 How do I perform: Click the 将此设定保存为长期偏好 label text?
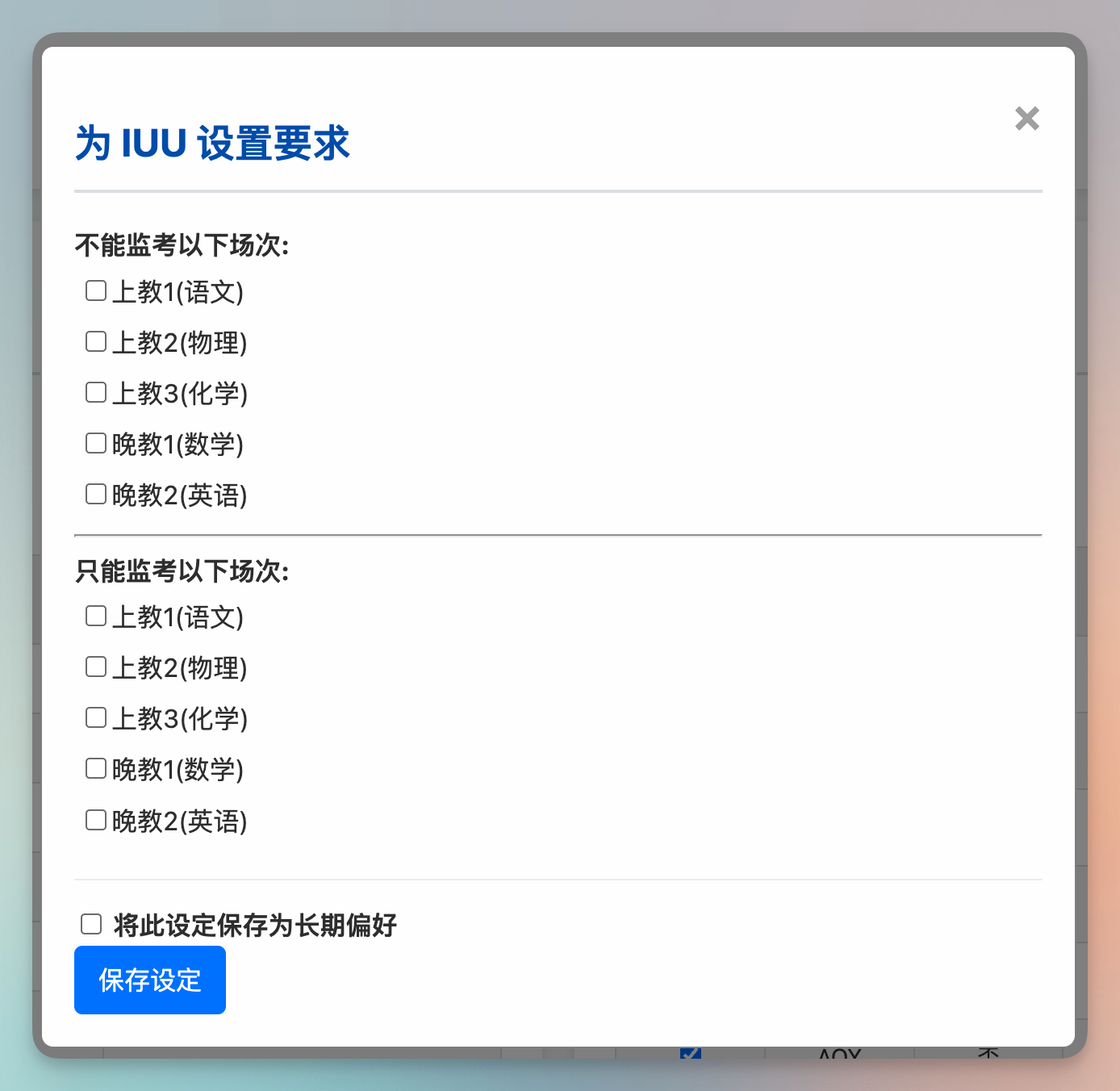click(255, 926)
